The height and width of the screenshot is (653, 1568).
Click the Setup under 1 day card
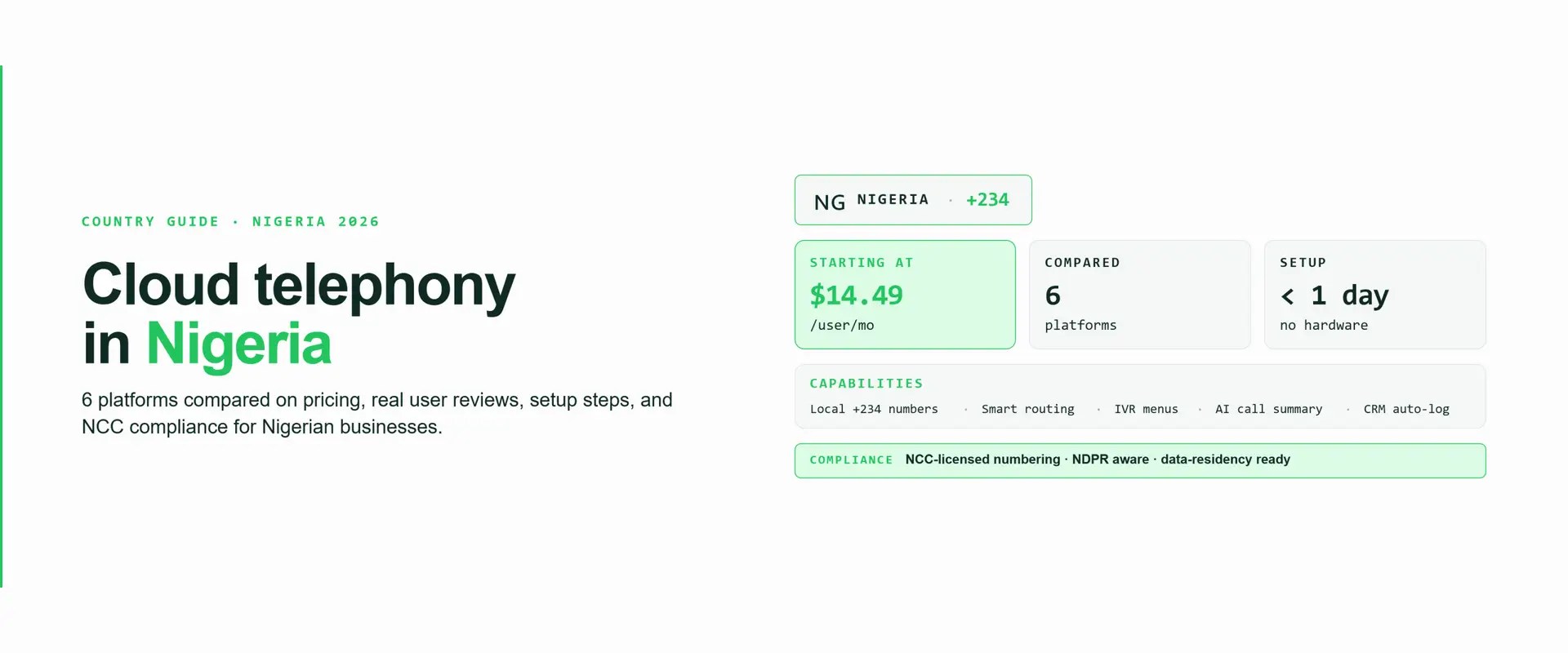[x=1375, y=295]
